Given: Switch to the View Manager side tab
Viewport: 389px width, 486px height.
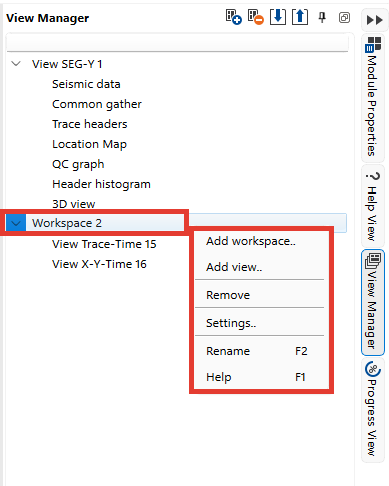Looking at the screenshot, I should [373, 302].
